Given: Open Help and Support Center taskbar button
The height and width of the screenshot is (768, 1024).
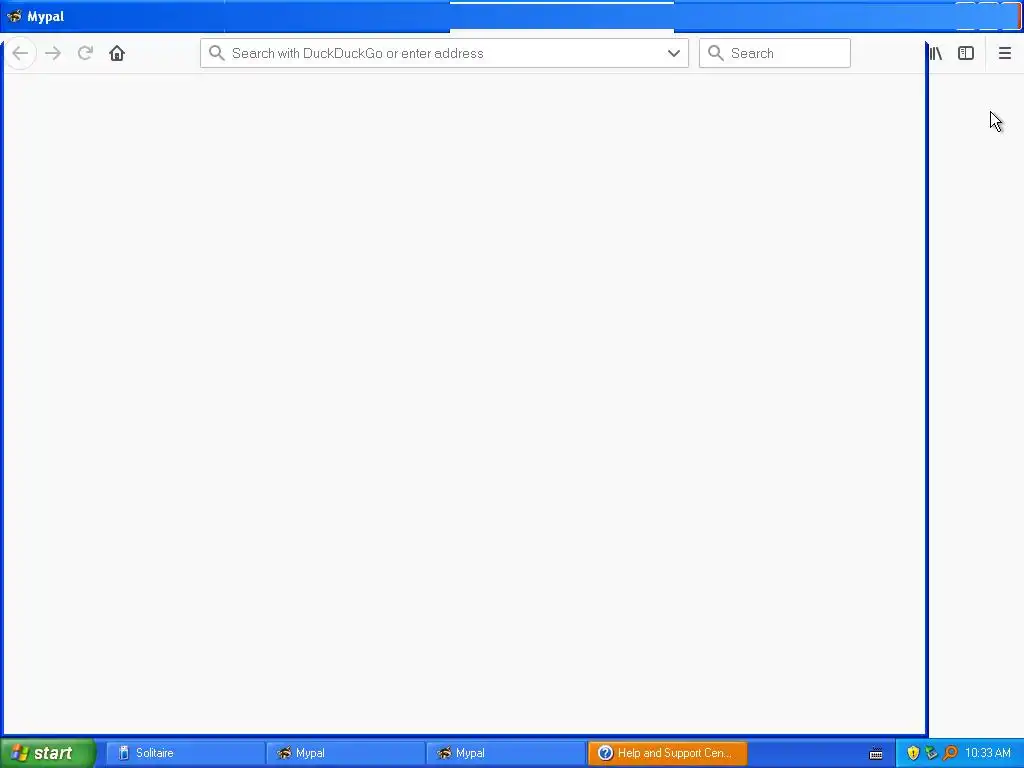Looking at the screenshot, I should 667,753.
